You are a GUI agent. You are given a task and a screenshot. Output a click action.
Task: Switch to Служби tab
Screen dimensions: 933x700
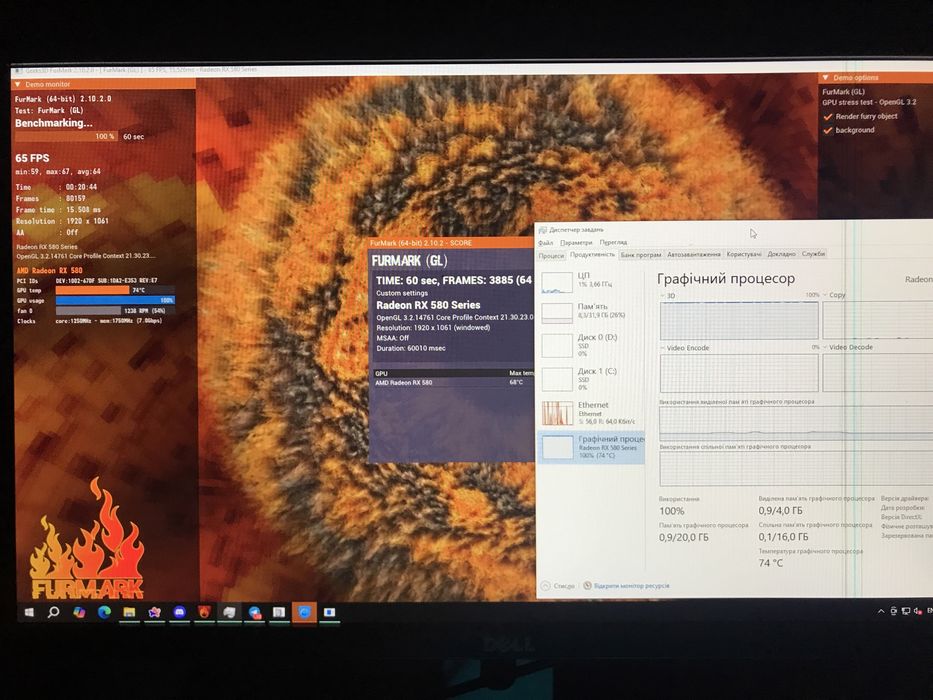point(813,254)
